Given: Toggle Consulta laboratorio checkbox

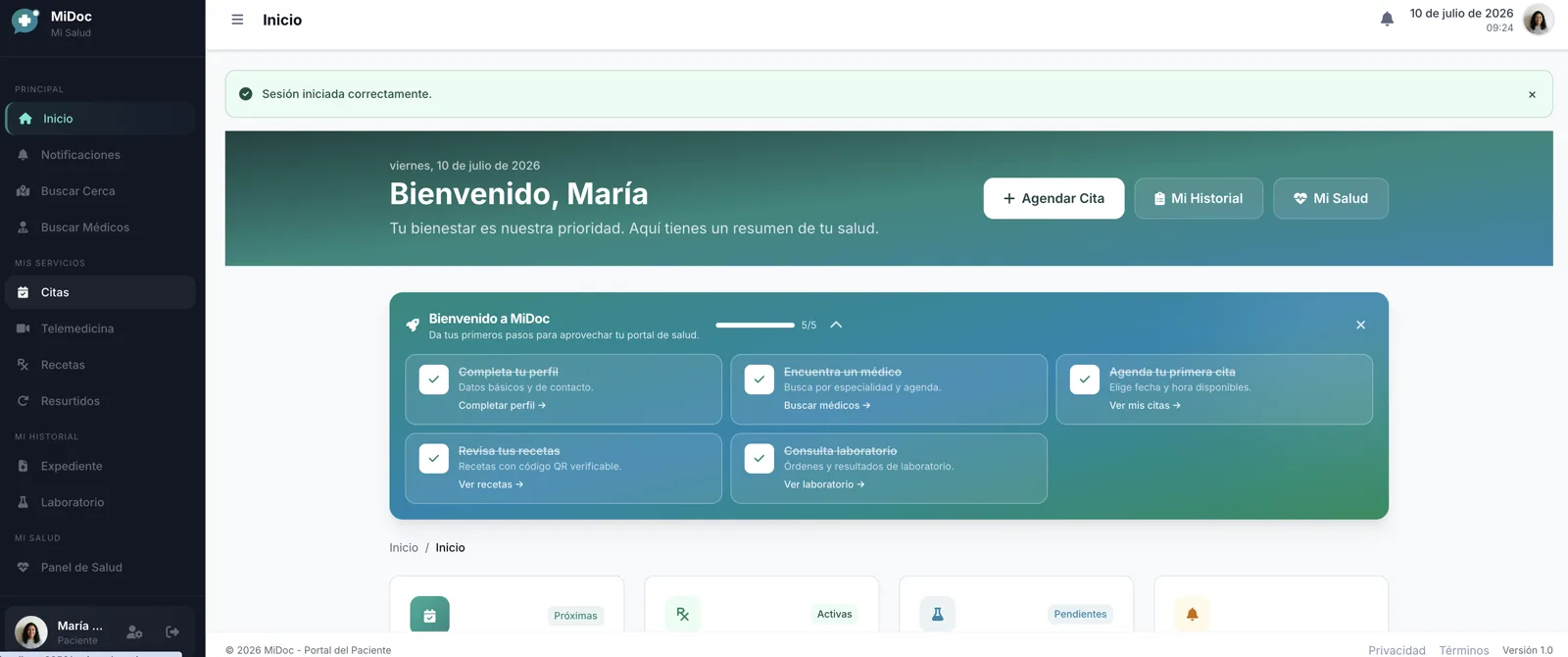Looking at the screenshot, I should point(759,458).
